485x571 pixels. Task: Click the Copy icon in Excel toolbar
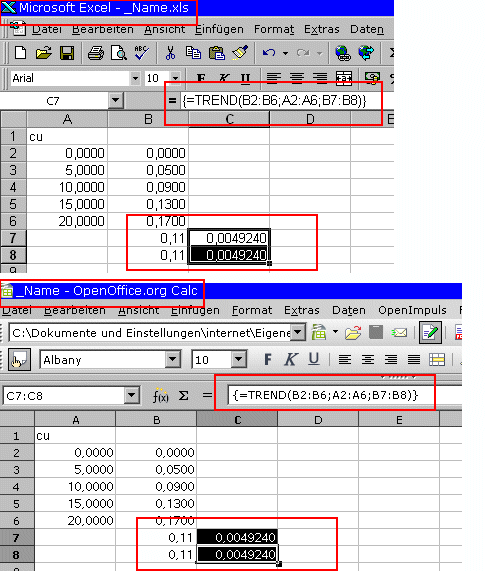pos(193,53)
